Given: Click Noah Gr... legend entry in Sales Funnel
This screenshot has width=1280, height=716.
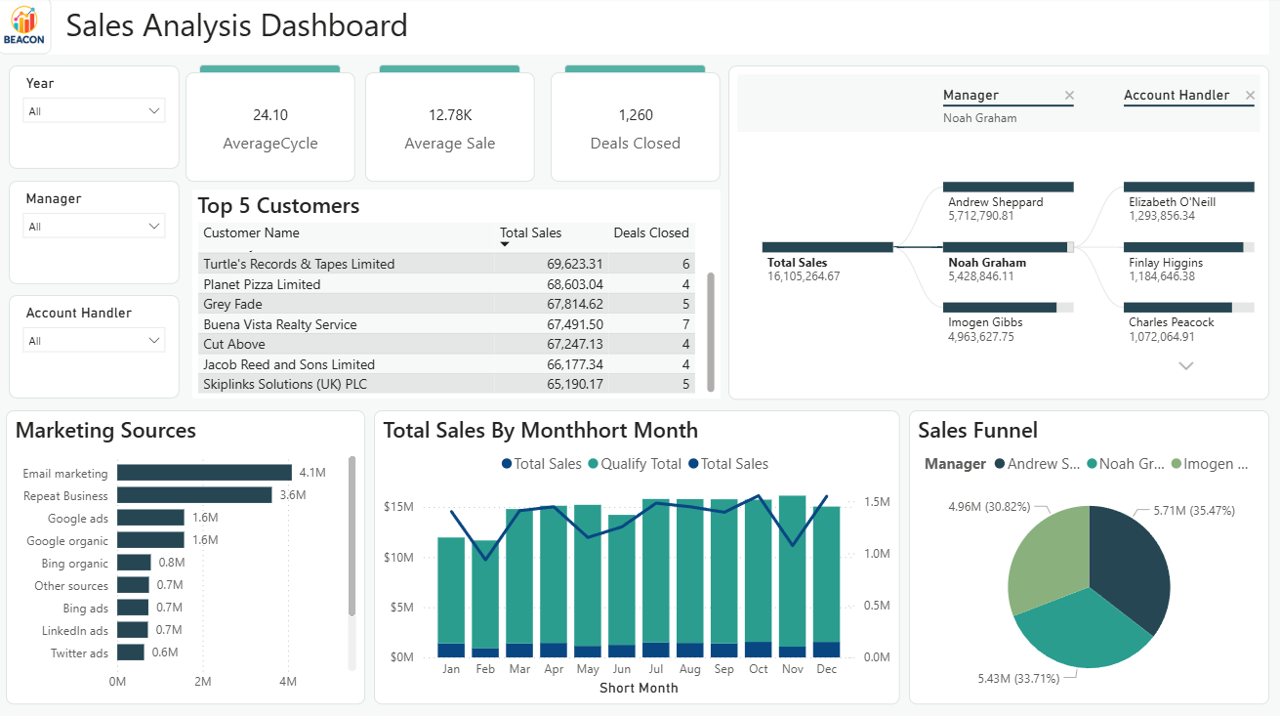Looking at the screenshot, I should click(x=1125, y=464).
